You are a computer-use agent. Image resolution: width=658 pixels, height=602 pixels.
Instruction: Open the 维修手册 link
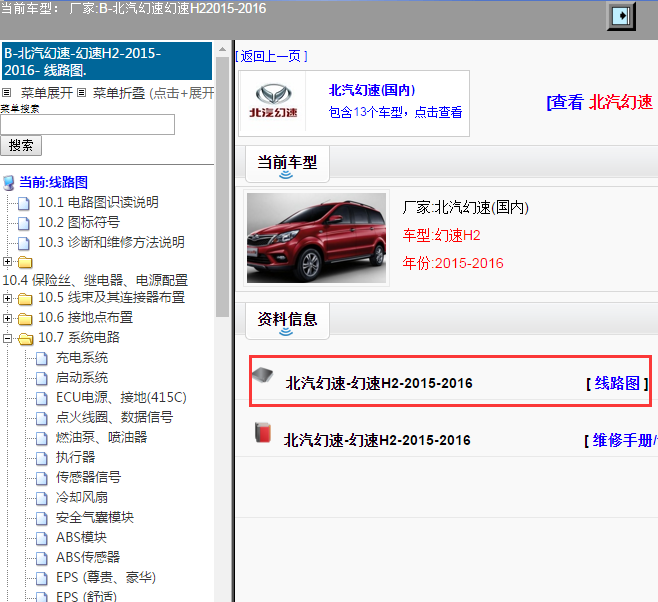(624, 440)
